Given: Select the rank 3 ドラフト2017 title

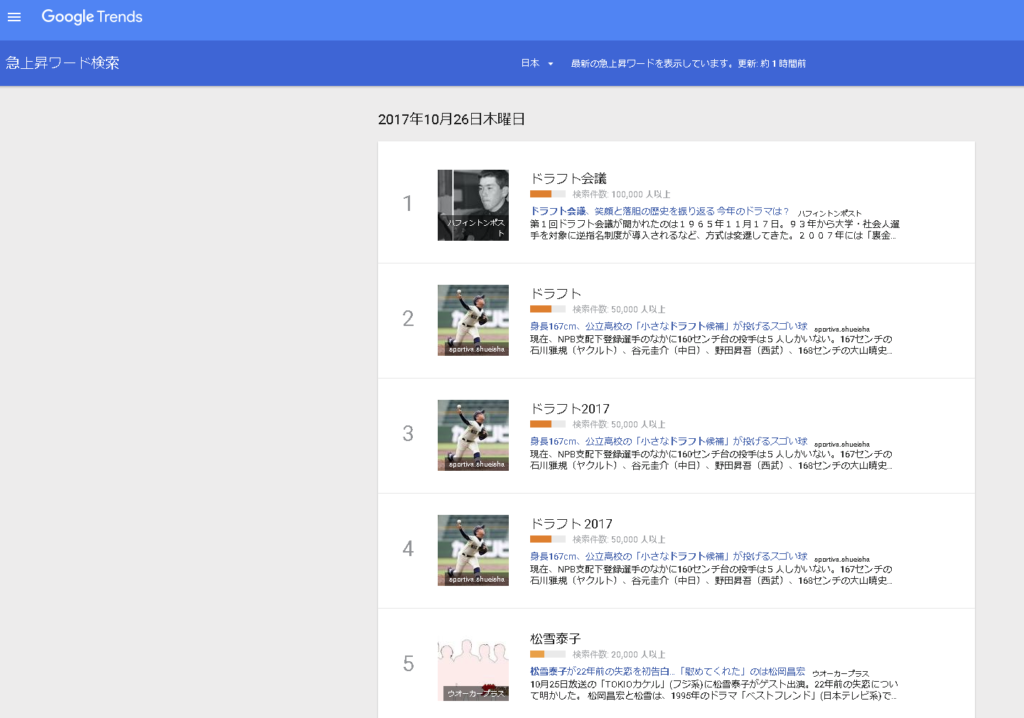Looking at the screenshot, I should coord(570,408).
